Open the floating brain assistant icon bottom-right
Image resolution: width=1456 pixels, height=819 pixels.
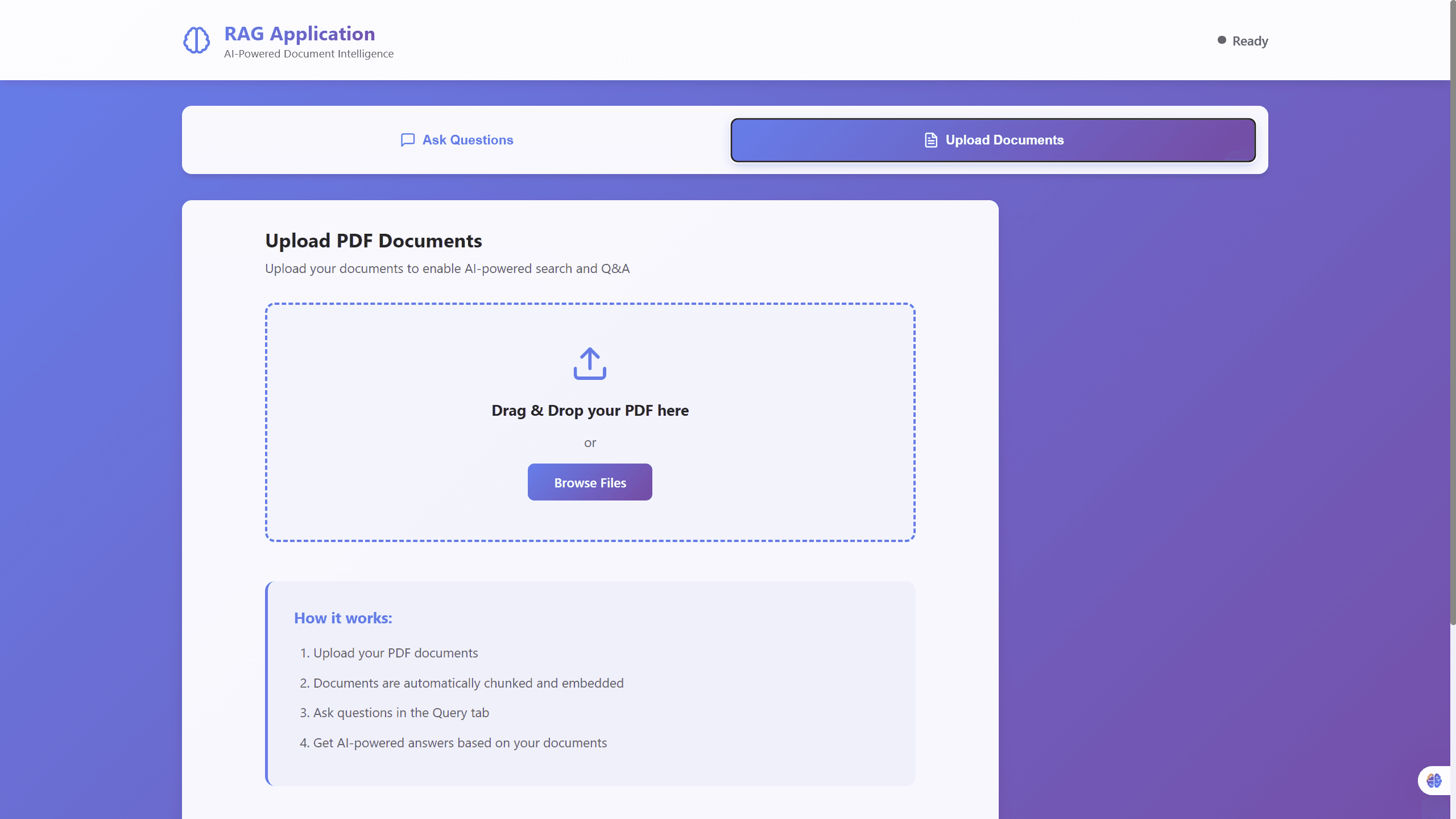point(1434,780)
